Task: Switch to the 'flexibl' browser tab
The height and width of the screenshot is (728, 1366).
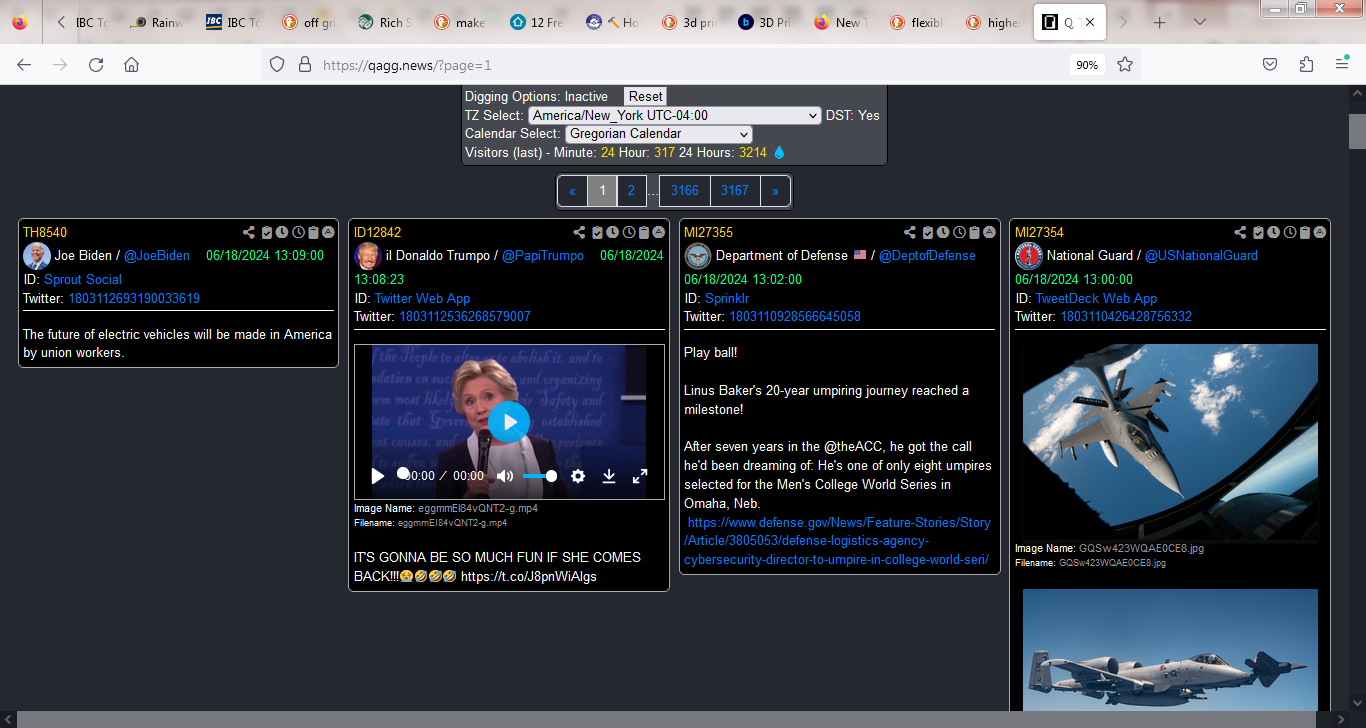Action: pyautogui.click(x=916, y=22)
